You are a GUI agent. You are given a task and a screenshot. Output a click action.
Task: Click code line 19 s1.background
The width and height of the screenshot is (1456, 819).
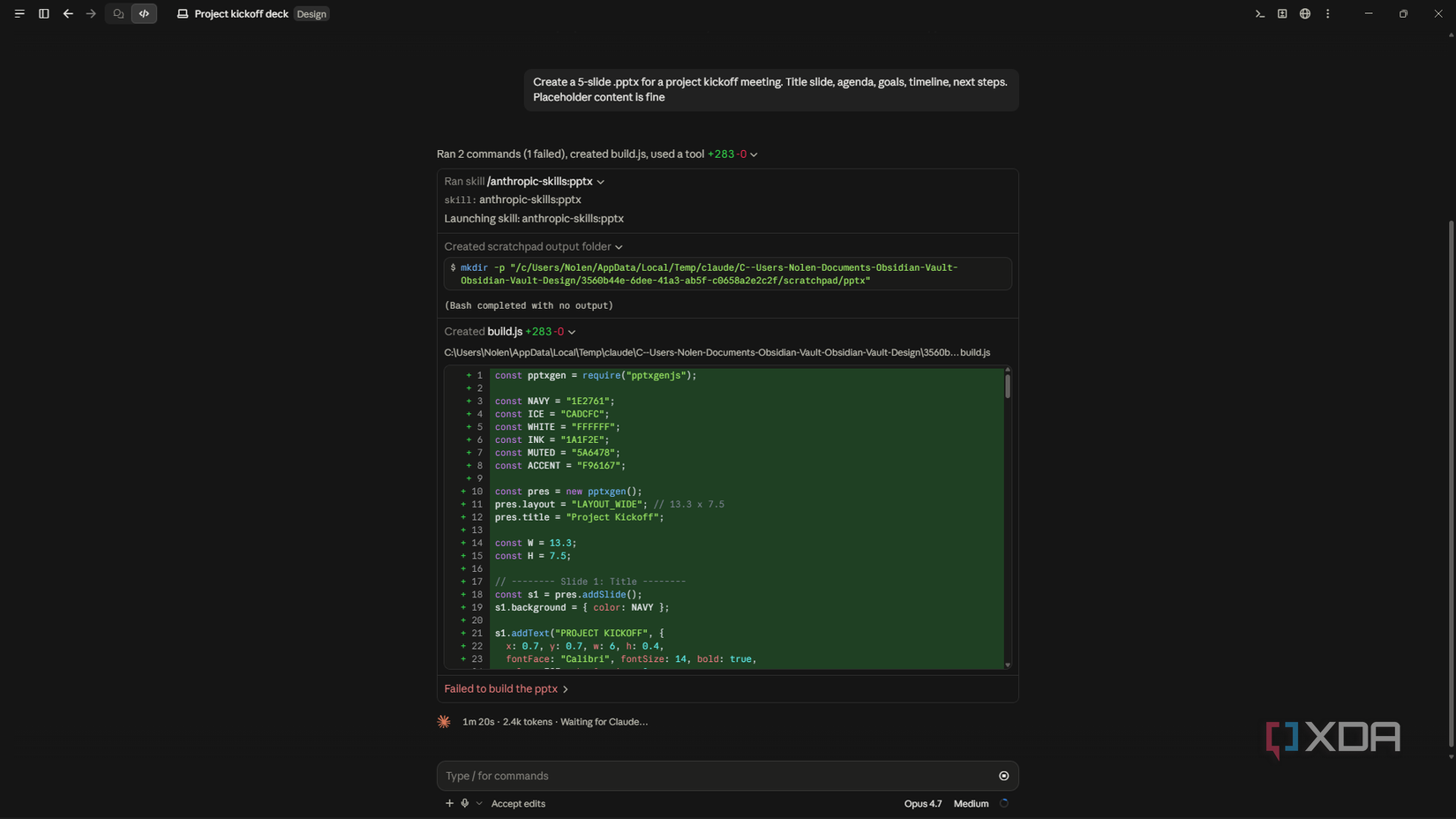point(582,608)
